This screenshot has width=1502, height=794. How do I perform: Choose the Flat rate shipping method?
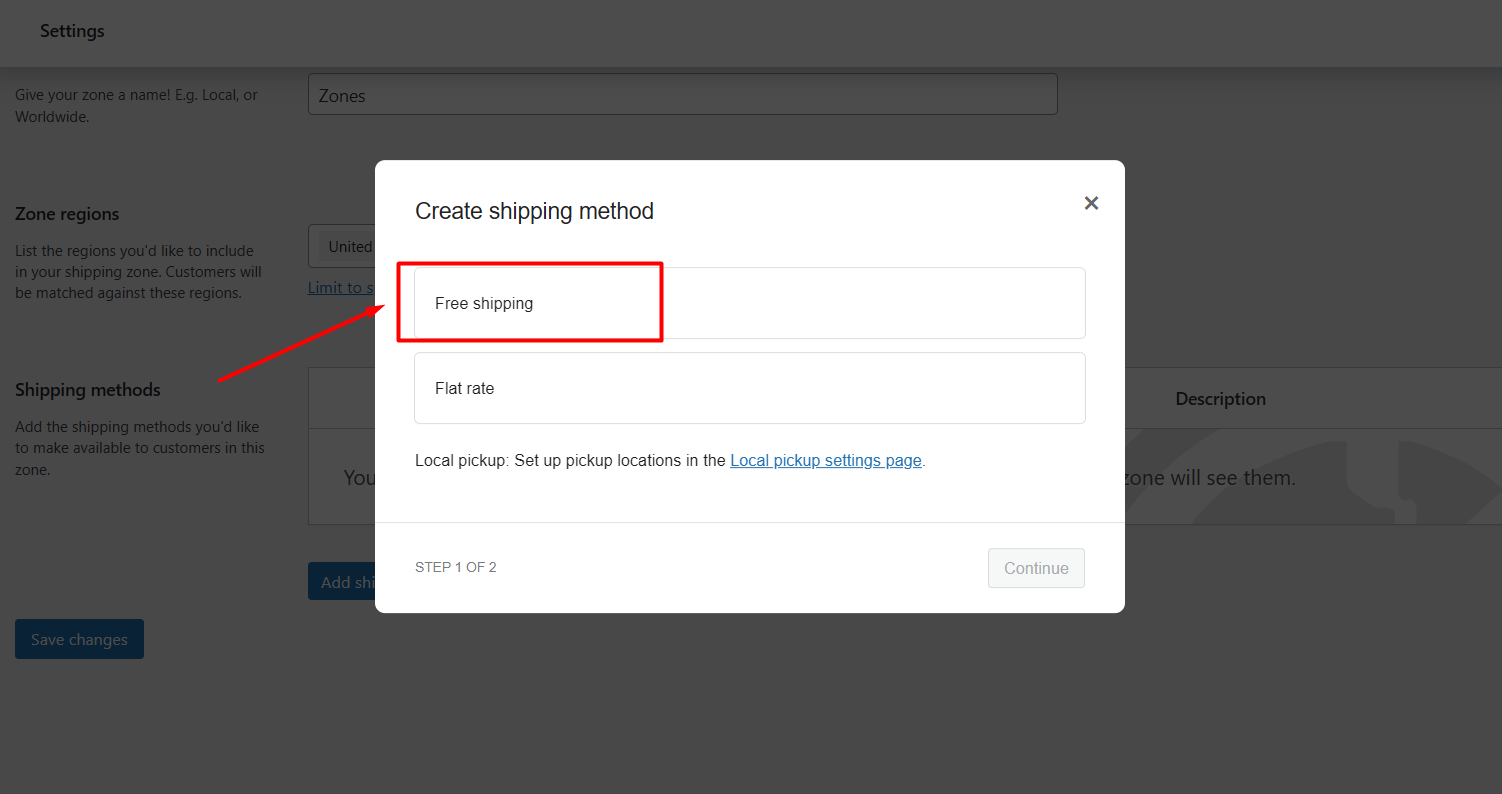pyautogui.click(x=749, y=388)
